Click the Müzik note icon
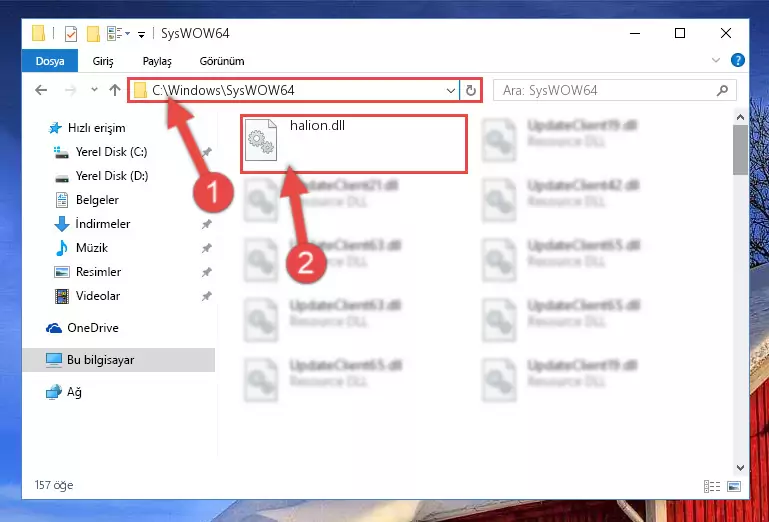 point(61,248)
